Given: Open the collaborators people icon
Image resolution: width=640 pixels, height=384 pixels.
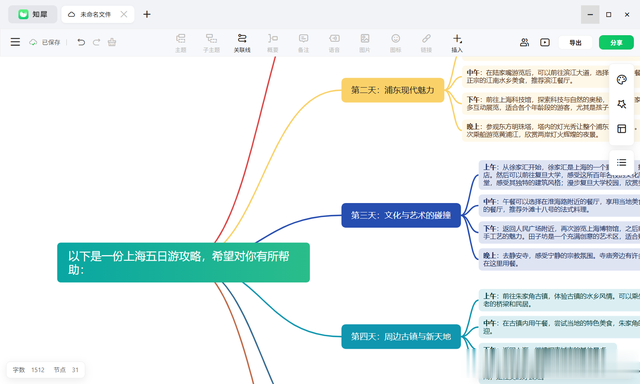Looking at the screenshot, I should pyautogui.click(x=524, y=42).
